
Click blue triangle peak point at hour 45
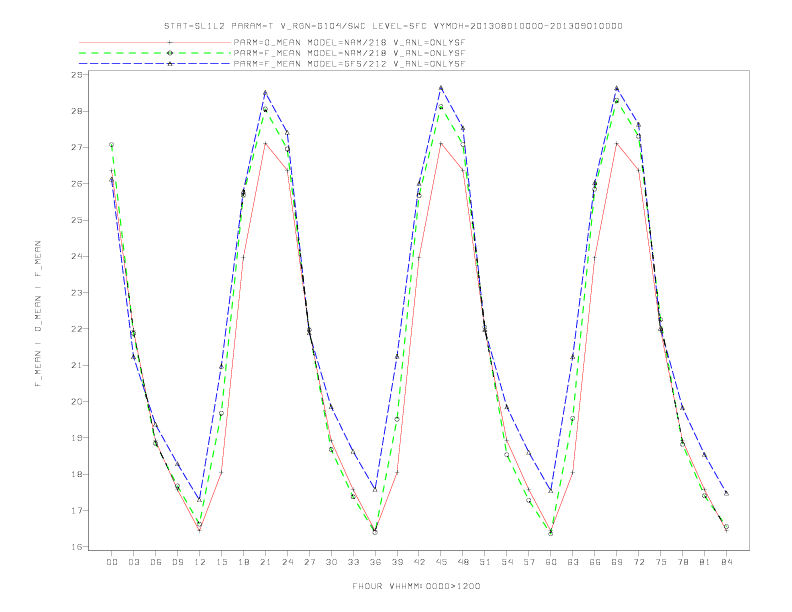(x=441, y=88)
